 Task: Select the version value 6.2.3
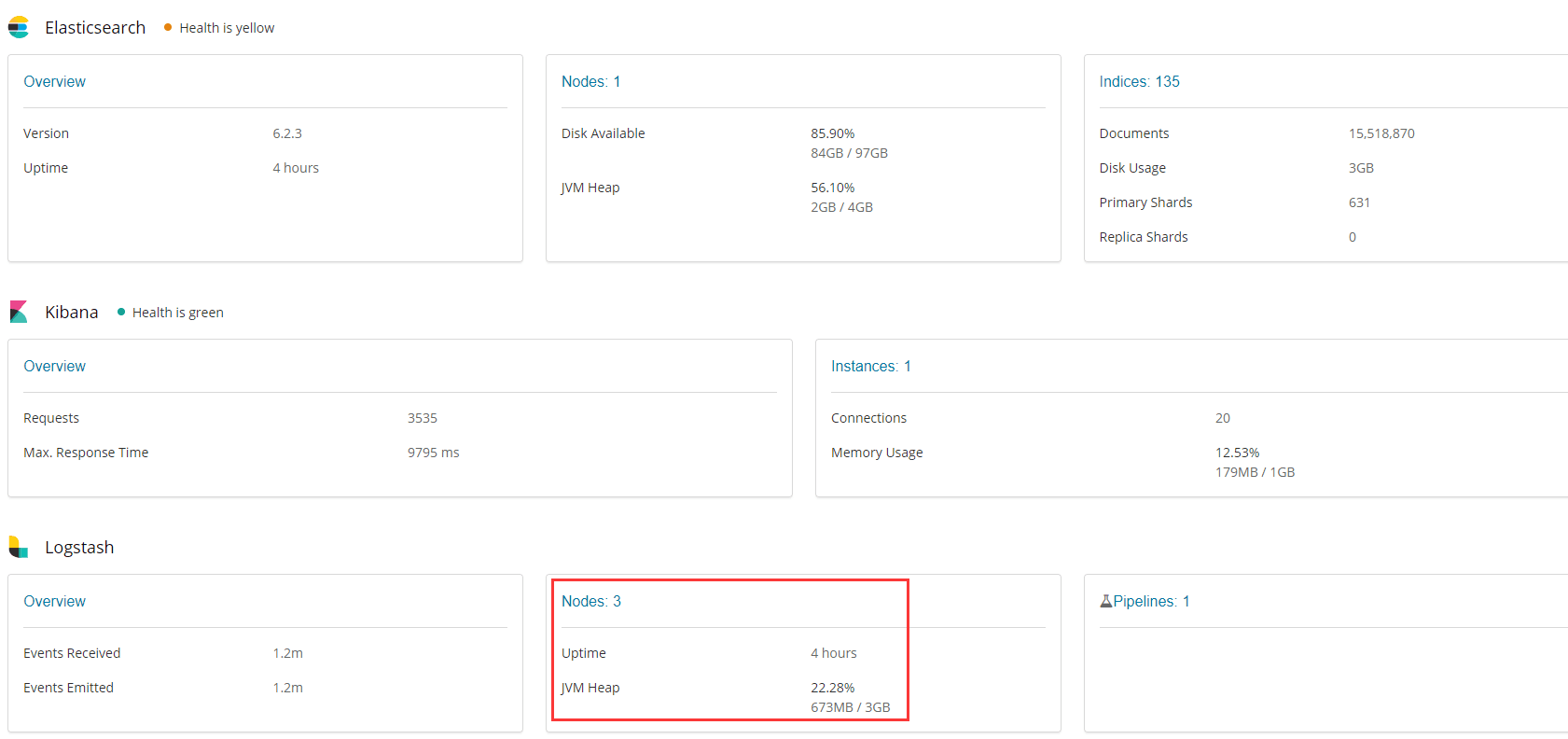(287, 133)
